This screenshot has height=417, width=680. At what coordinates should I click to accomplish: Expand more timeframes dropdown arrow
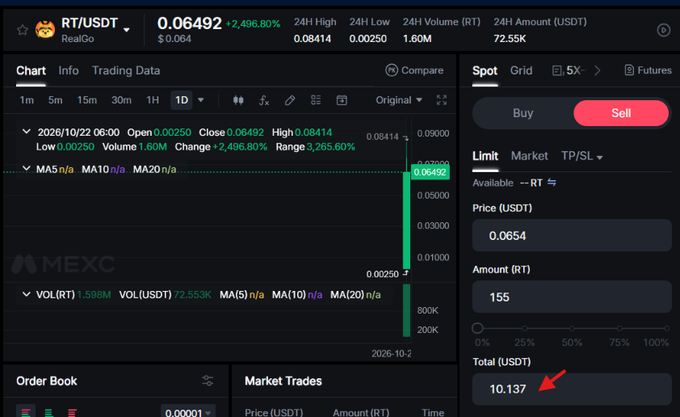click(201, 100)
